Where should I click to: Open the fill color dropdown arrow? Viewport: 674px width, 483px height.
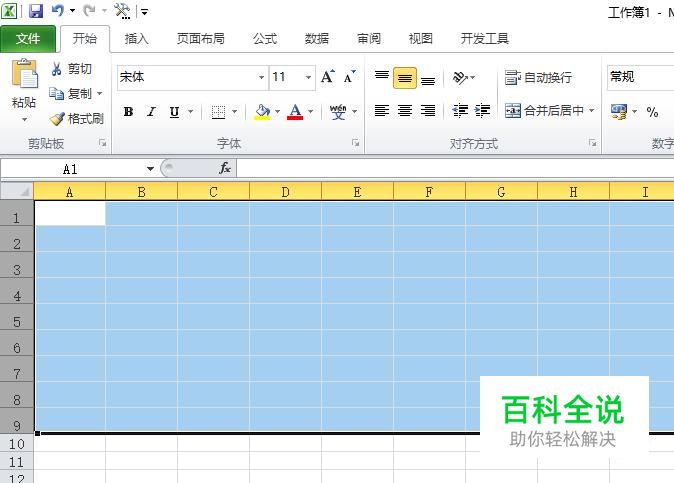tap(277, 112)
